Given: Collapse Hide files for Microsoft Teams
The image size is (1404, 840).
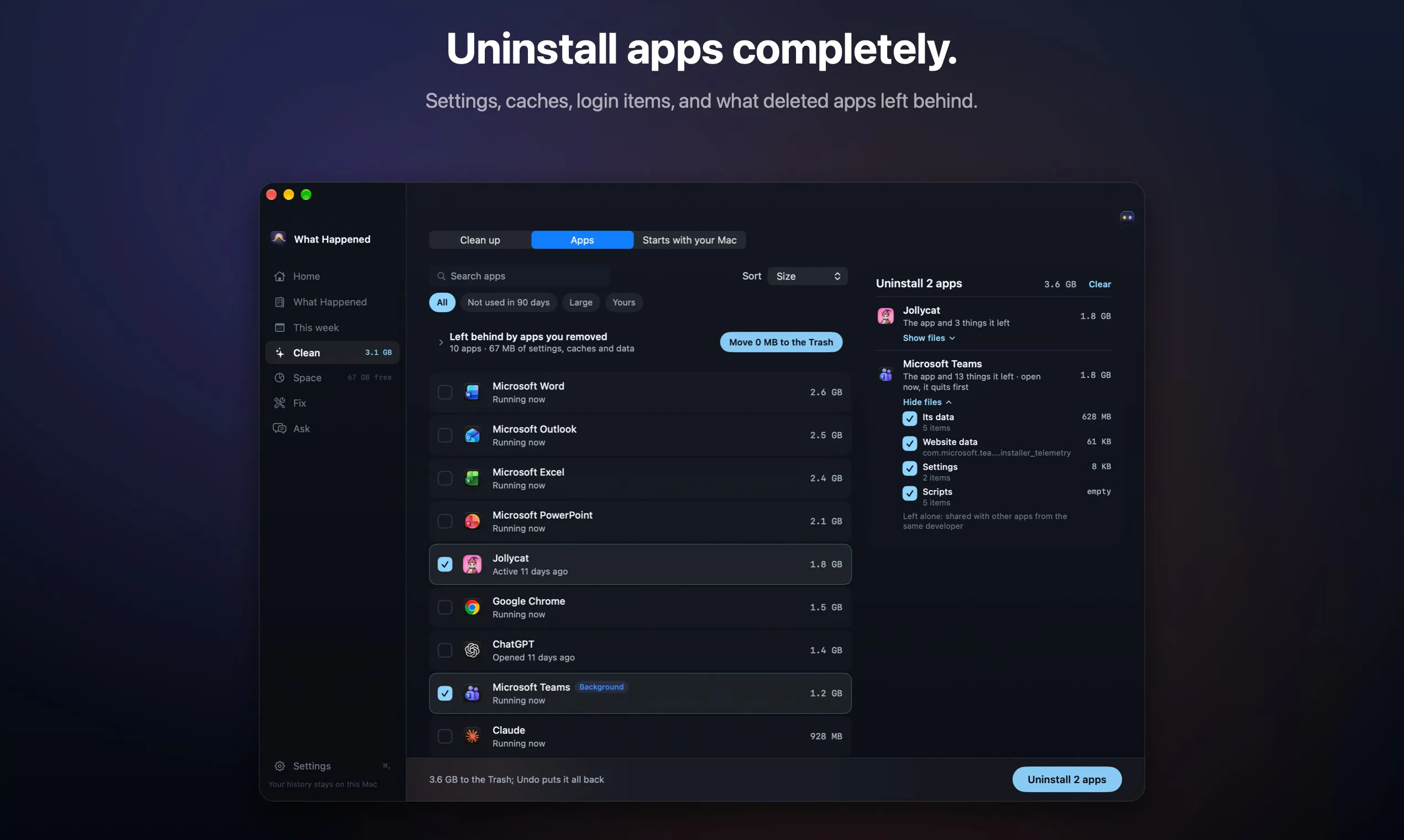Looking at the screenshot, I should [x=927, y=402].
